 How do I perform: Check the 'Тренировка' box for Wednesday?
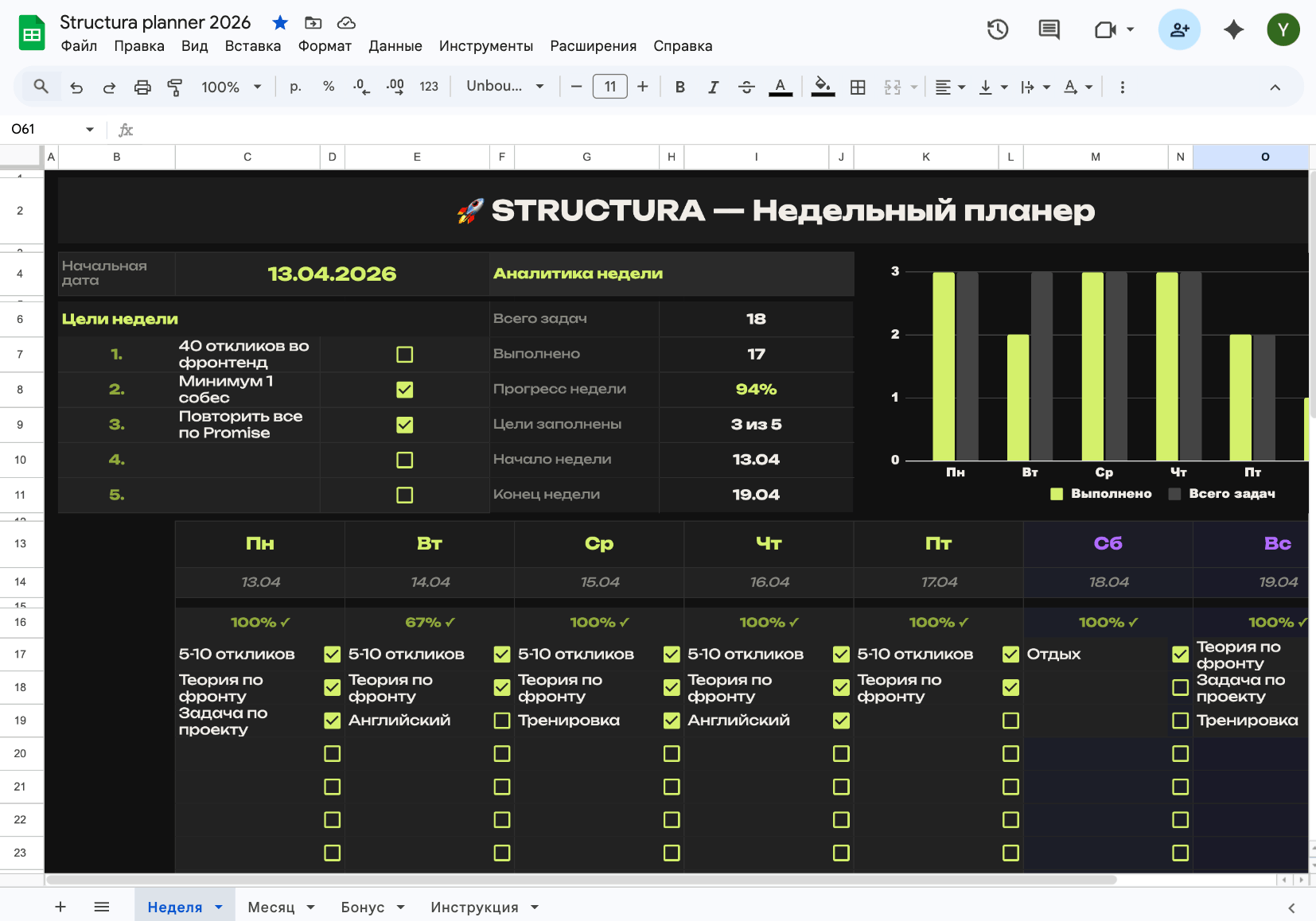(501, 721)
